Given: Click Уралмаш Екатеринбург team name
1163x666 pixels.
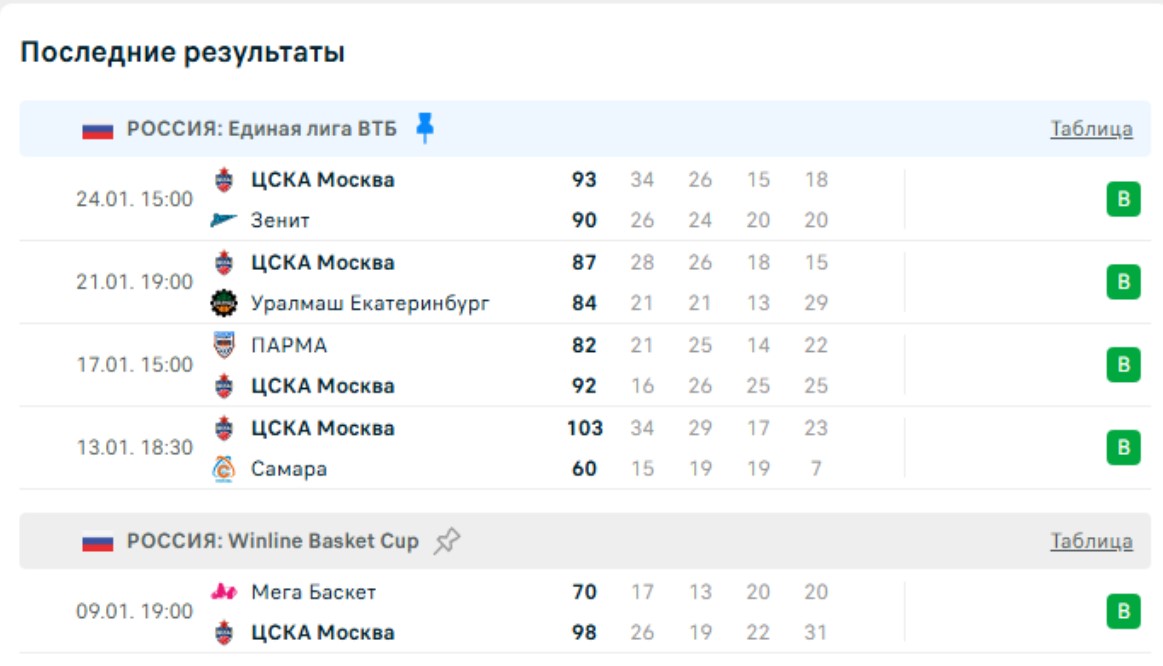Looking at the screenshot, I should pyautogui.click(x=370, y=303).
